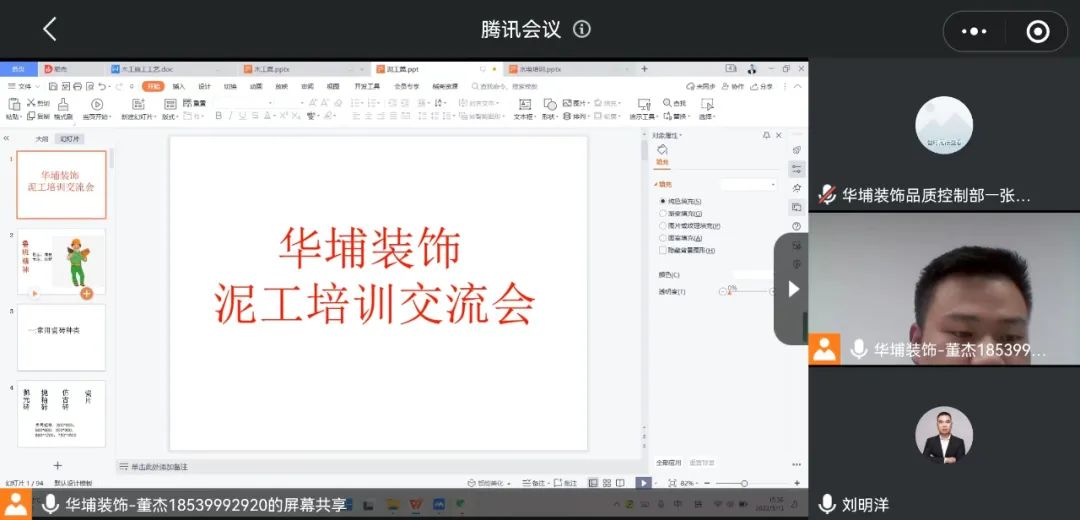Open the 插入 ribbon tab

(x=179, y=87)
